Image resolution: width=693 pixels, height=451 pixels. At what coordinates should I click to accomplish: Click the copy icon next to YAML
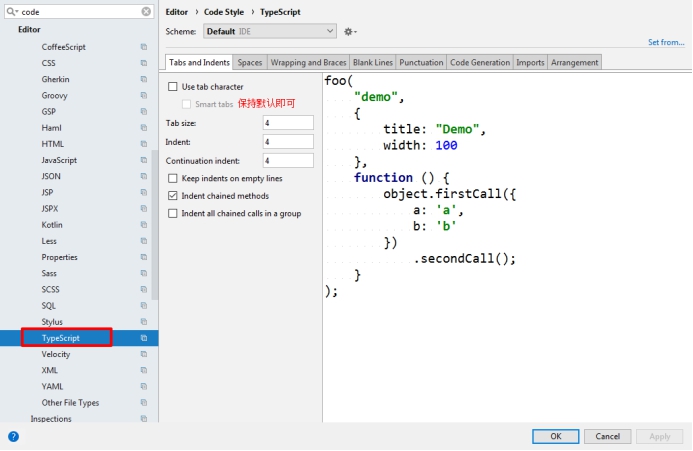pos(144,386)
